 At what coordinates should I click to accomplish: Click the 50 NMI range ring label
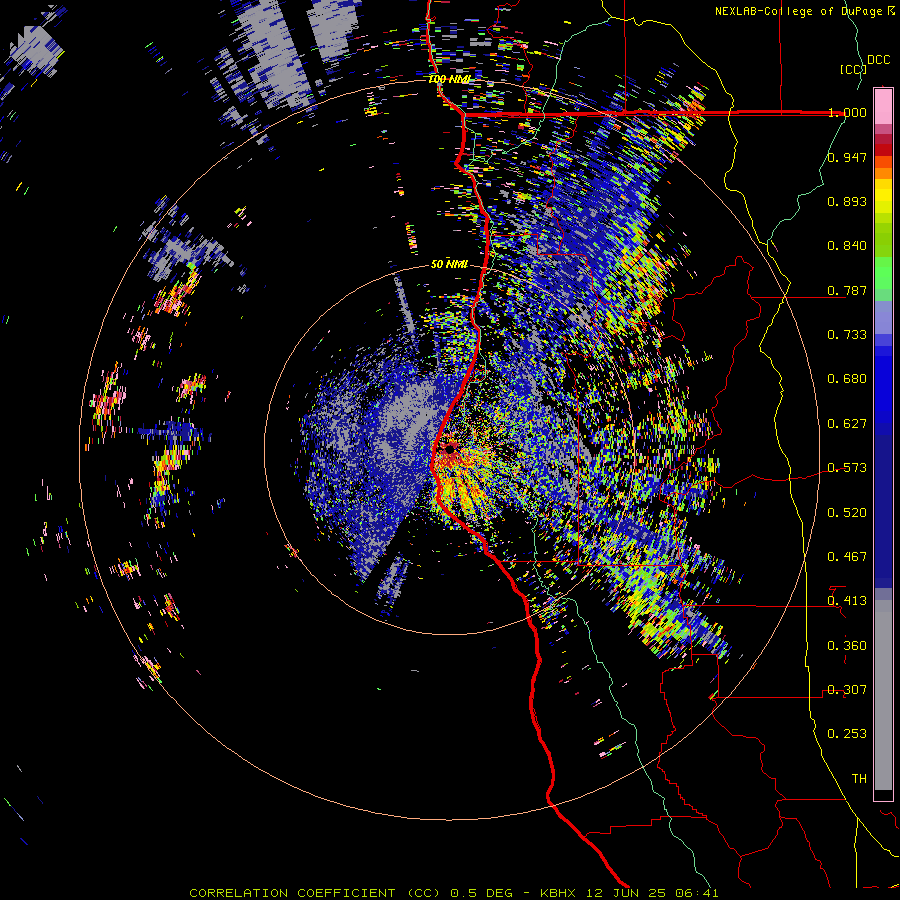449,264
